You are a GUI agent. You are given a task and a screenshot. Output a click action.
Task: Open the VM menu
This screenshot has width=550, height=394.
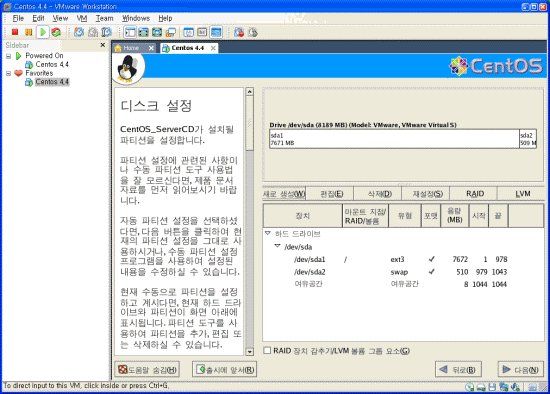click(82, 18)
